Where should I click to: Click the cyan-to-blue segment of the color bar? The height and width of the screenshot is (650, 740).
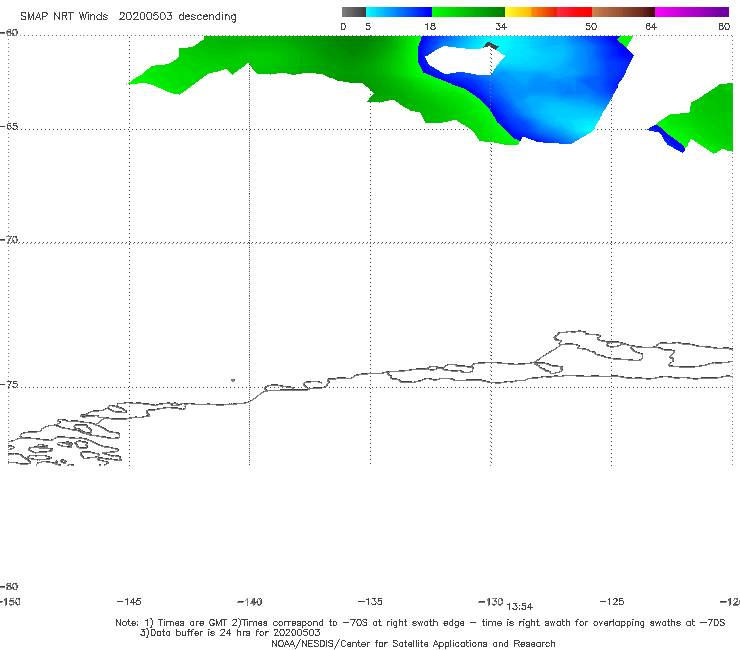pos(399,12)
